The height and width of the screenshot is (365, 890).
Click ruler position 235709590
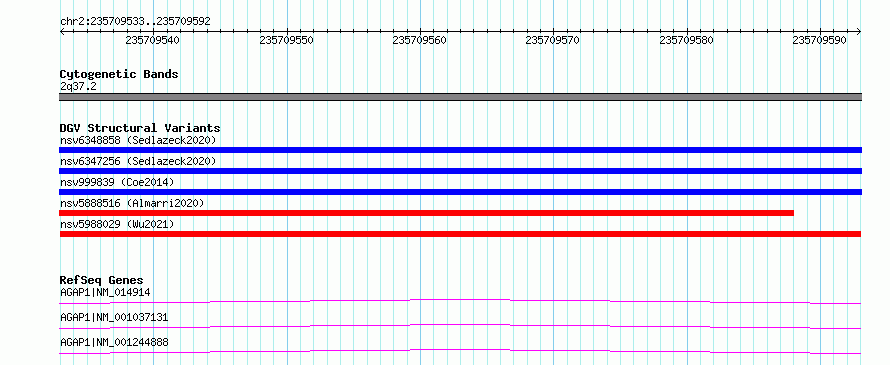click(x=820, y=40)
